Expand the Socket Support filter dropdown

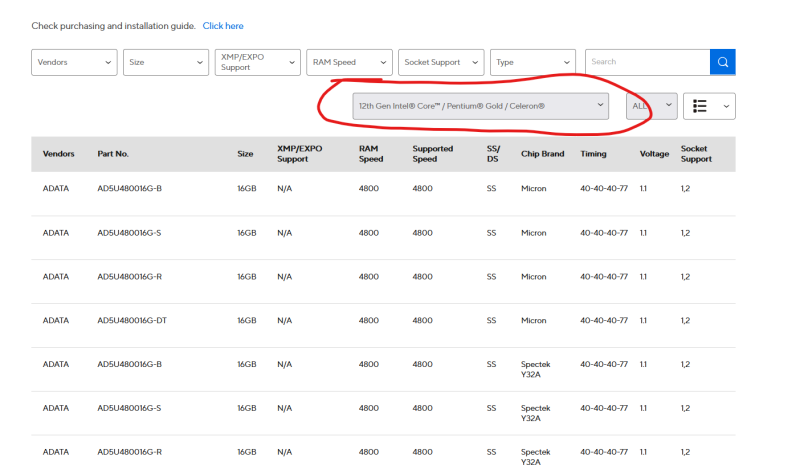[441, 62]
